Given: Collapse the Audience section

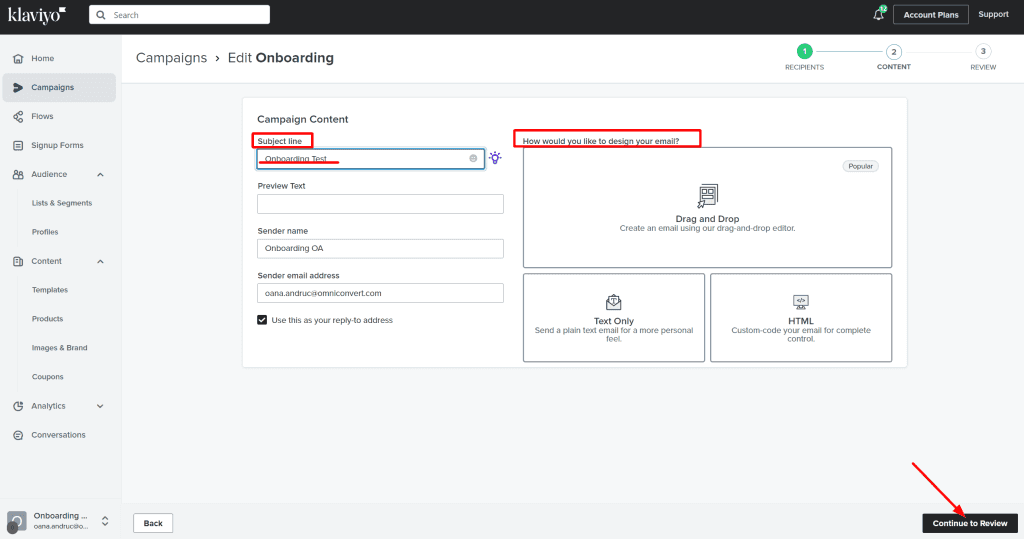Looking at the screenshot, I should pyautogui.click(x=100, y=175).
